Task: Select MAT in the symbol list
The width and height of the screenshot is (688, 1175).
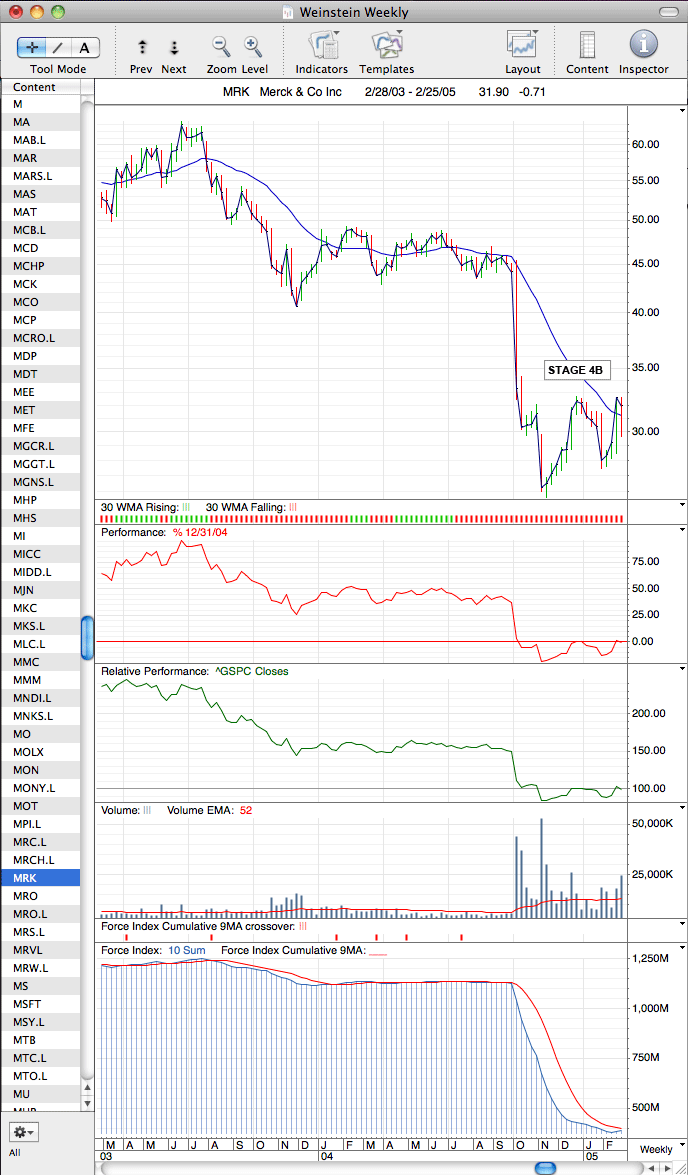Action: [x=40, y=212]
